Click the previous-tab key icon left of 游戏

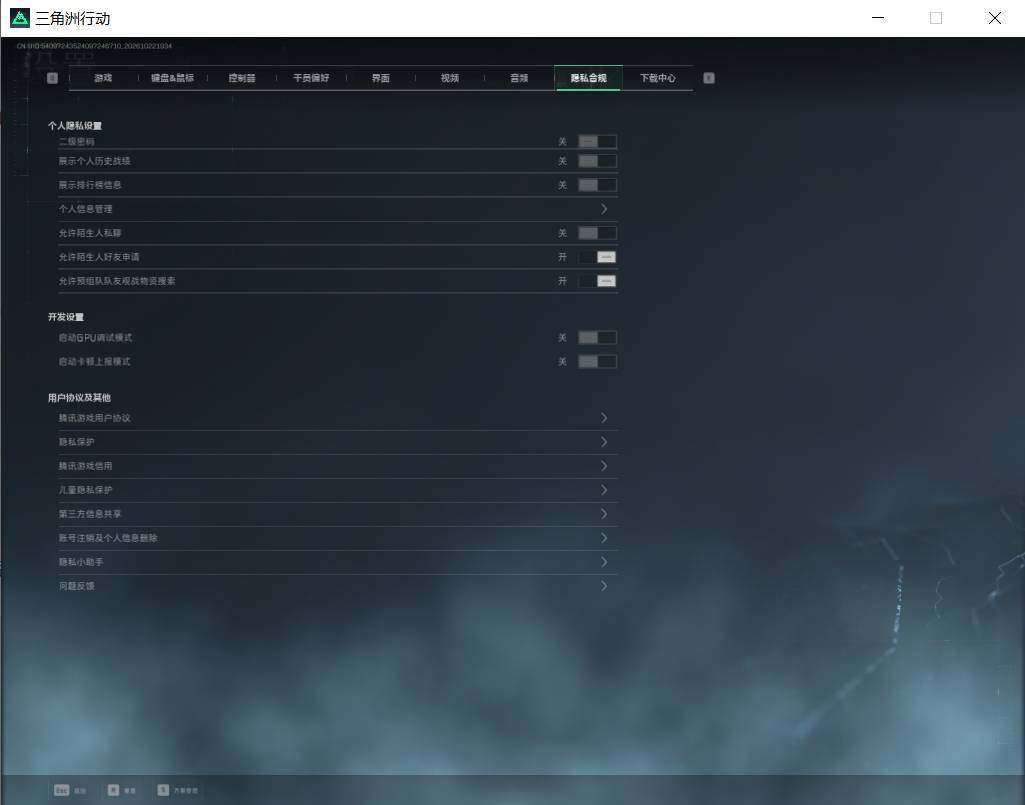52,78
